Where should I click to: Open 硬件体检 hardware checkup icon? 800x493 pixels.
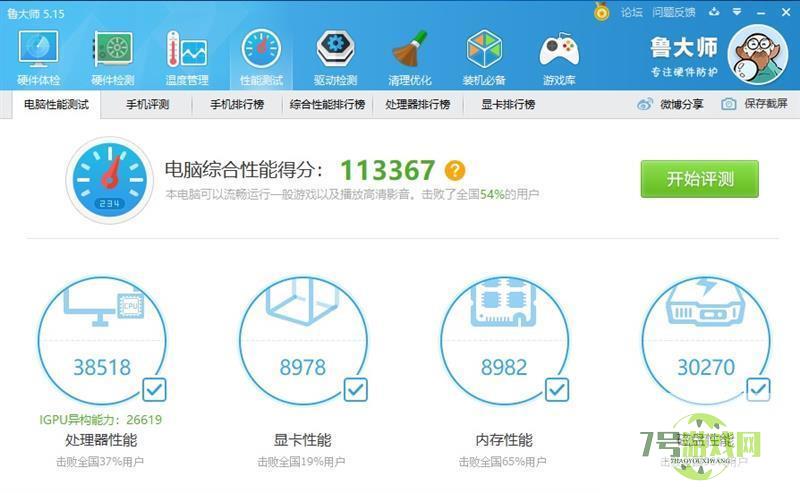tap(38, 50)
